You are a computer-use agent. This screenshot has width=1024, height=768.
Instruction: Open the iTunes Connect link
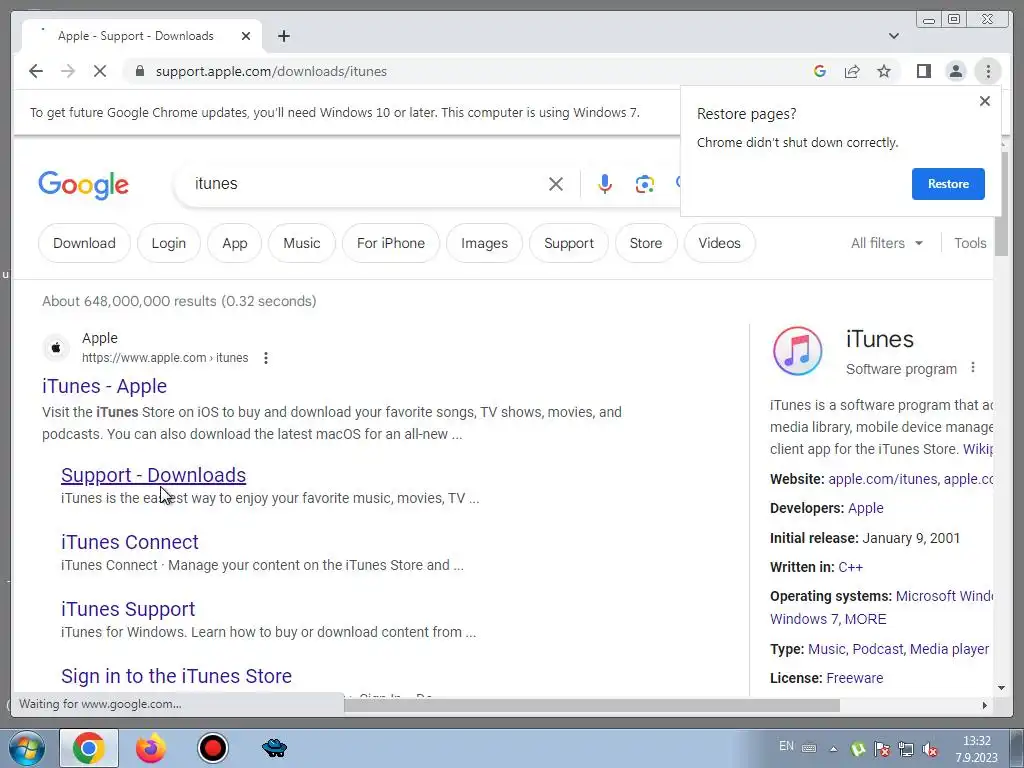pyautogui.click(x=129, y=542)
